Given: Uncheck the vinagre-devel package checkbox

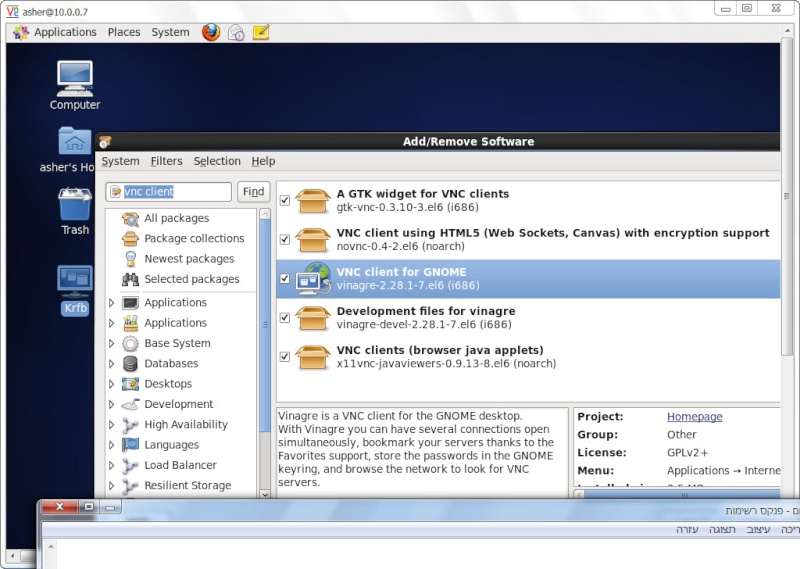Looking at the screenshot, I should [x=285, y=317].
